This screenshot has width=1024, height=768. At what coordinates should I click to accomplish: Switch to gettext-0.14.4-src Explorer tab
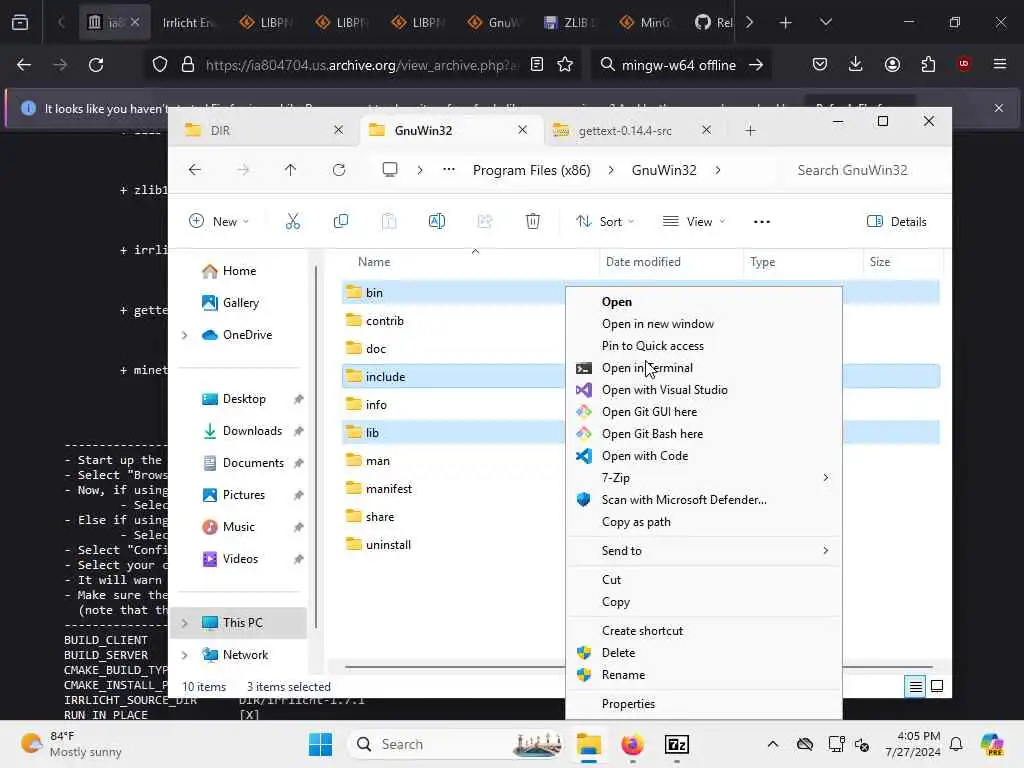click(x=632, y=131)
